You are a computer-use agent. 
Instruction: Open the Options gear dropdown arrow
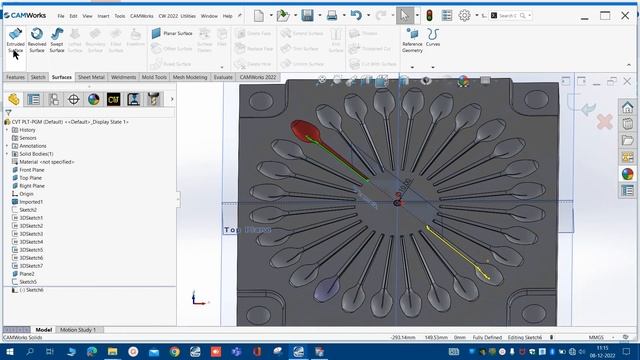coord(477,16)
